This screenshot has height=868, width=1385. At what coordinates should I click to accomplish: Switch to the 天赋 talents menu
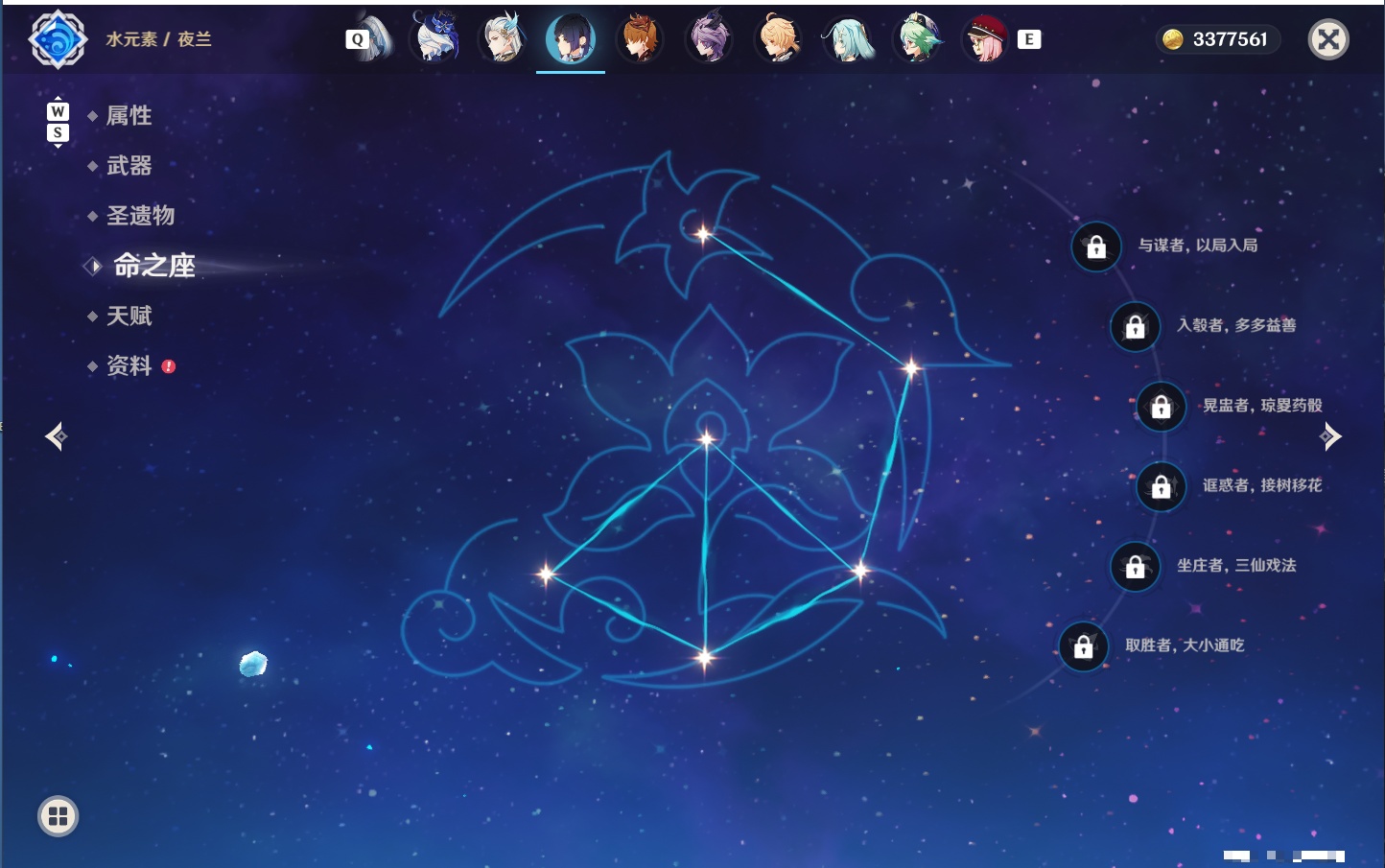(x=129, y=316)
